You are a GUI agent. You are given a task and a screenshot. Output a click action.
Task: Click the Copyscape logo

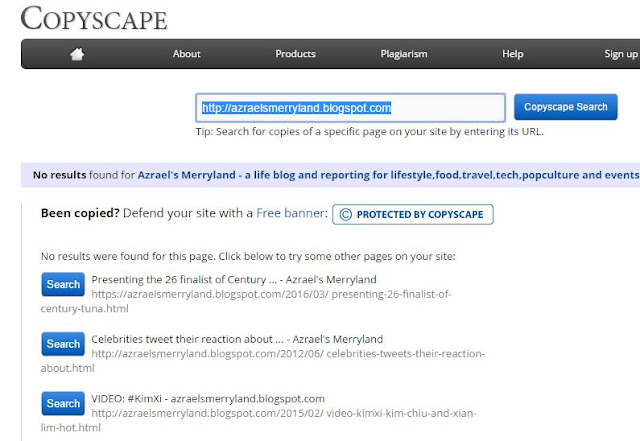(94, 18)
